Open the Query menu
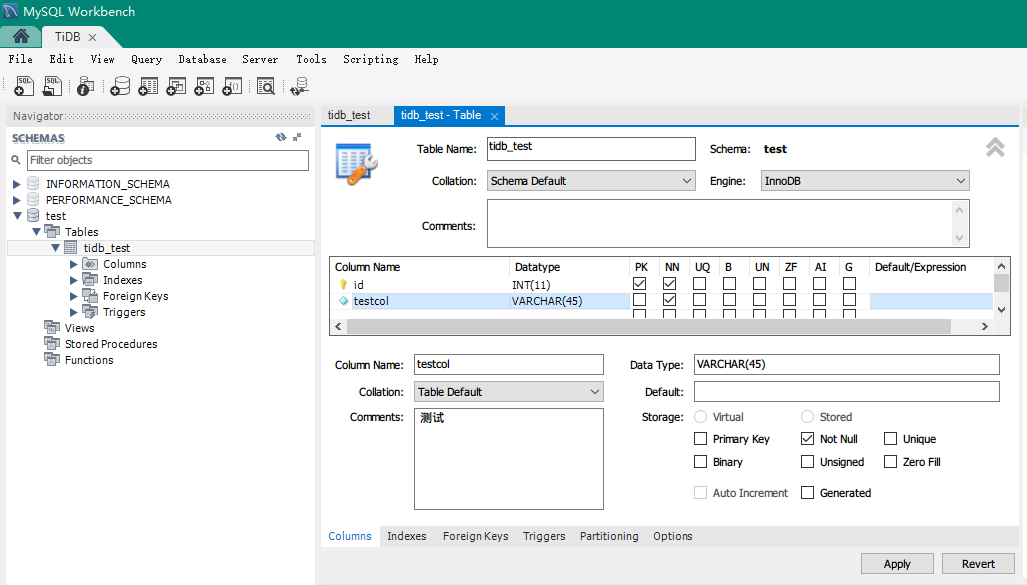Image resolution: width=1027 pixels, height=585 pixels. 146,59
